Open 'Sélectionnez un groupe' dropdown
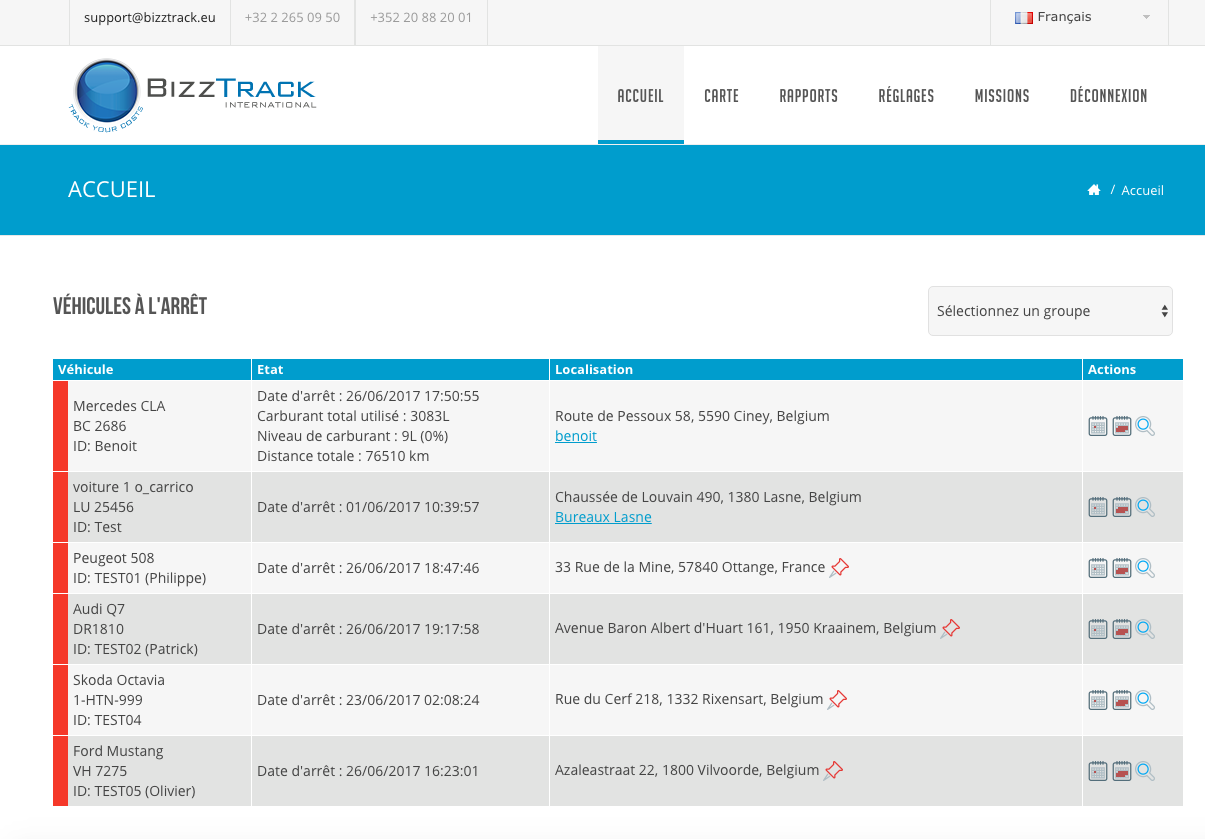The width and height of the screenshot is (1205, 839). [x=1050, y=311]
